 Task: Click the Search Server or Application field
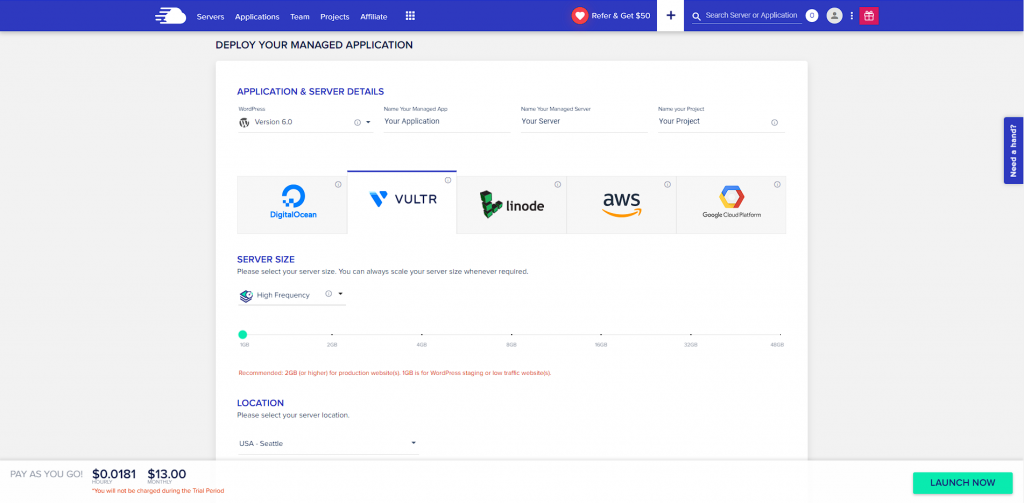pyautogui.click(x=752, y=16)
